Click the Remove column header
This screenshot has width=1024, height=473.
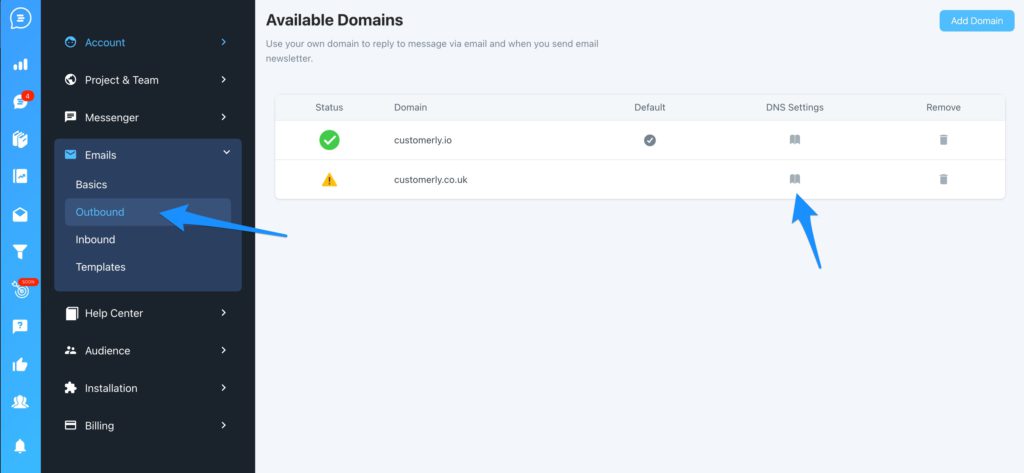[944, 107]
